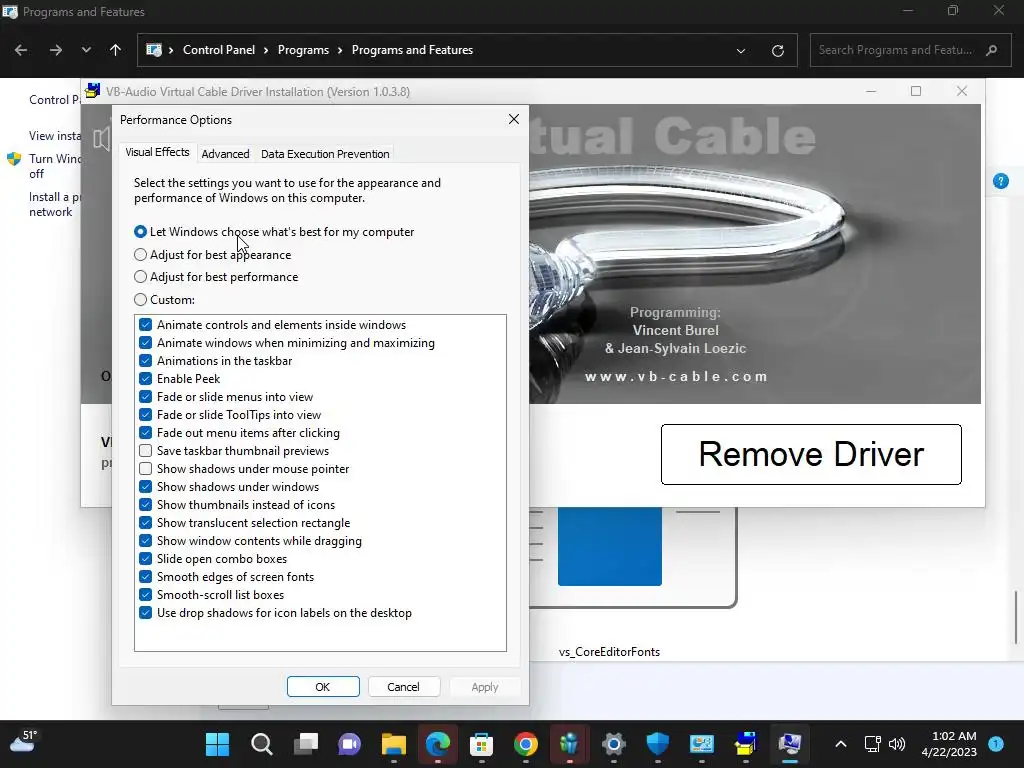Go forward in Control Panel navigation
Image resolution: width=1024 pixels, height=768 pixels.
point(56,50)
